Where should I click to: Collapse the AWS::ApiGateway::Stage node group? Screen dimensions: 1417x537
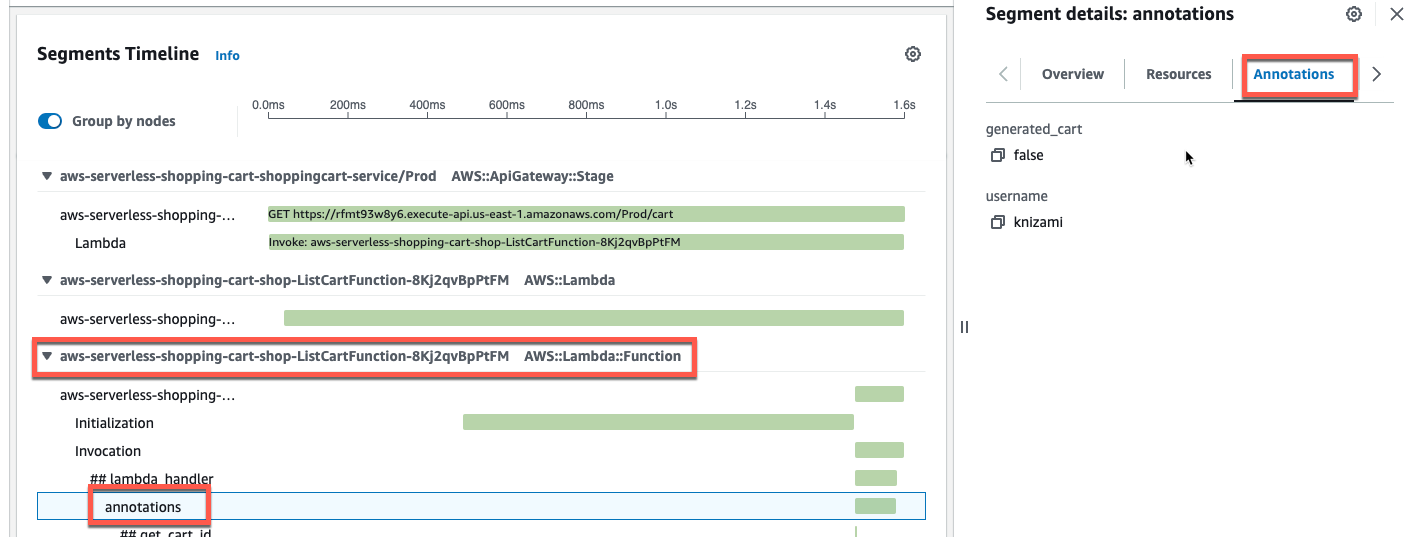(x=46, y=176)
